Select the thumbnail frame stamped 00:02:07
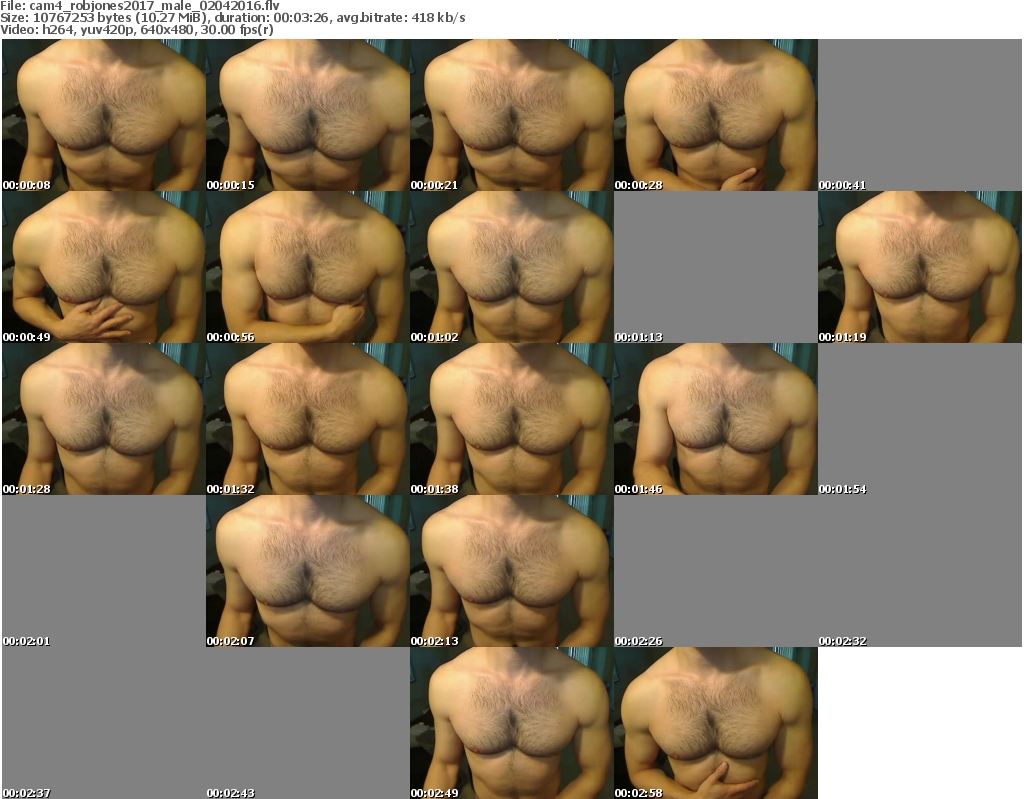This screenshot has height=799, width=1024. point(308,571)
